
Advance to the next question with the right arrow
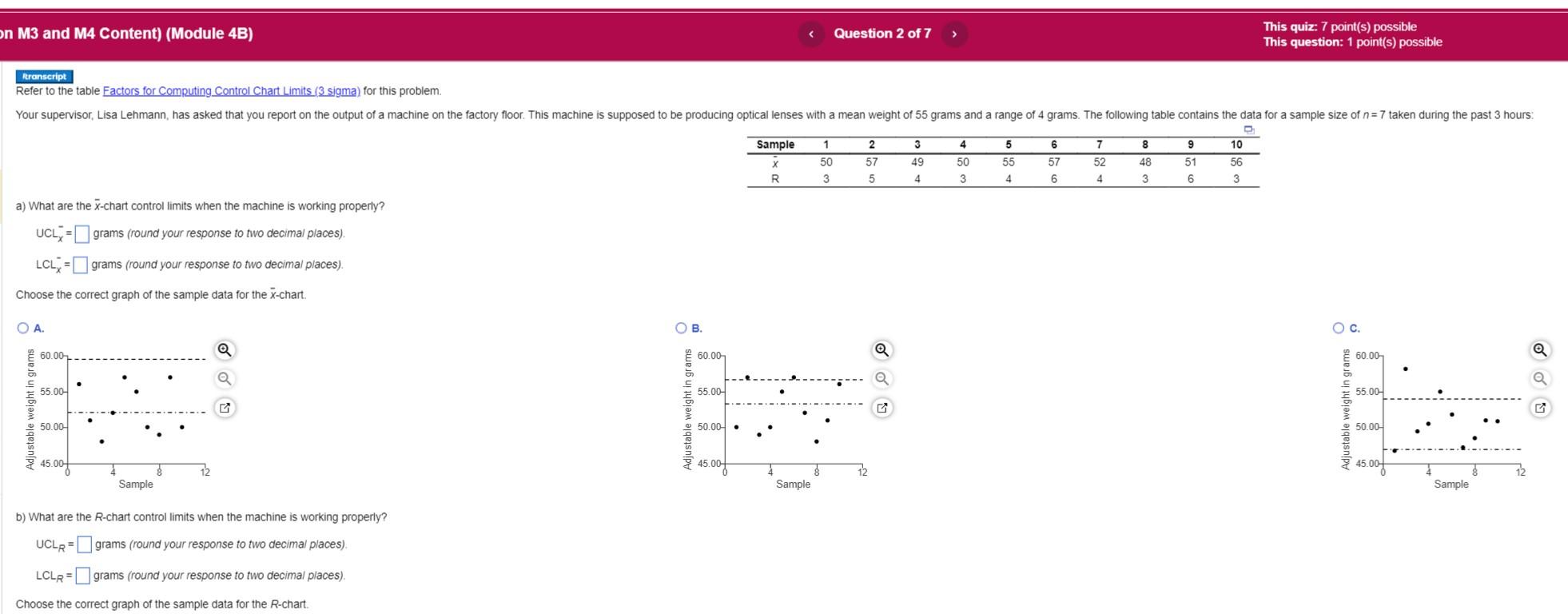pos(953,34)
